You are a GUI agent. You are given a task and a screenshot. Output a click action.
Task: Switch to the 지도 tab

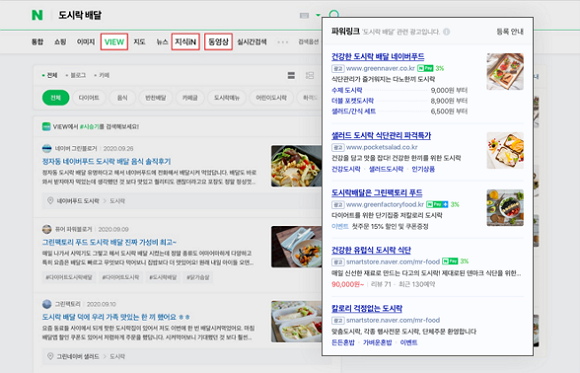tap(139, 42)
